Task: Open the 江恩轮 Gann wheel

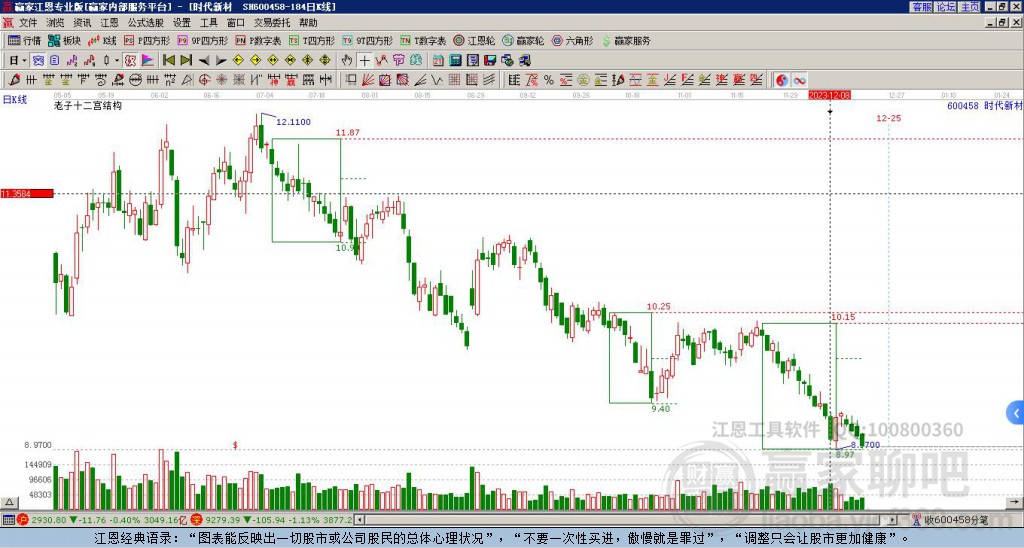Action: coord(474,40)
